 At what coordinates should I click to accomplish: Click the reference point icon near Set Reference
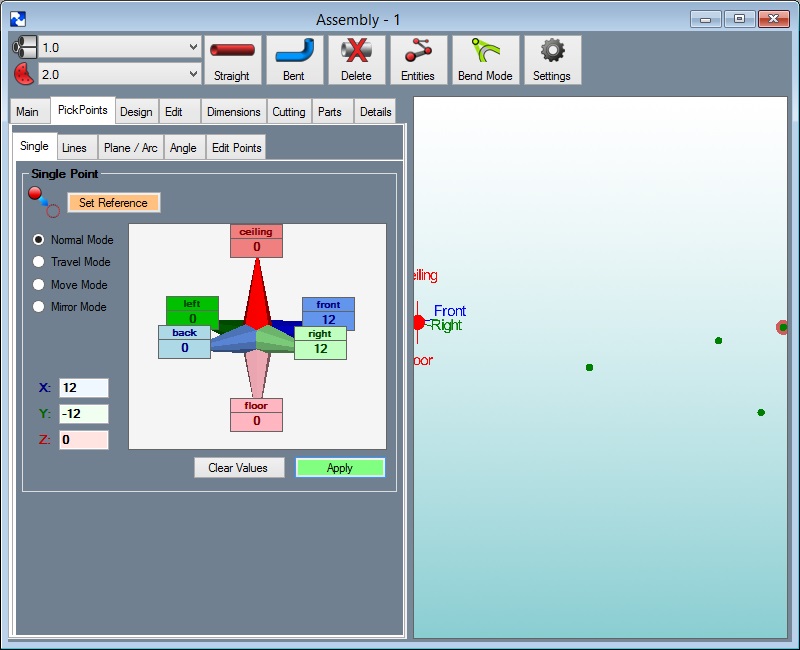tap(44, 202)
